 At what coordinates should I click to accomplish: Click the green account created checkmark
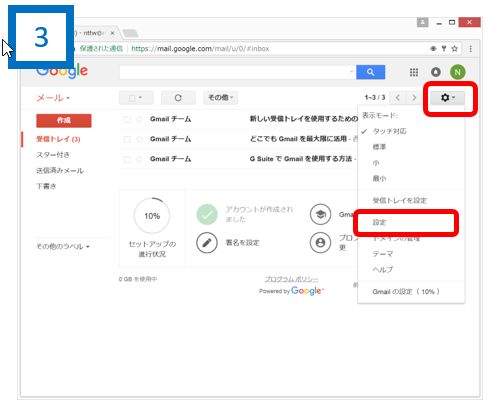point(207,214)
